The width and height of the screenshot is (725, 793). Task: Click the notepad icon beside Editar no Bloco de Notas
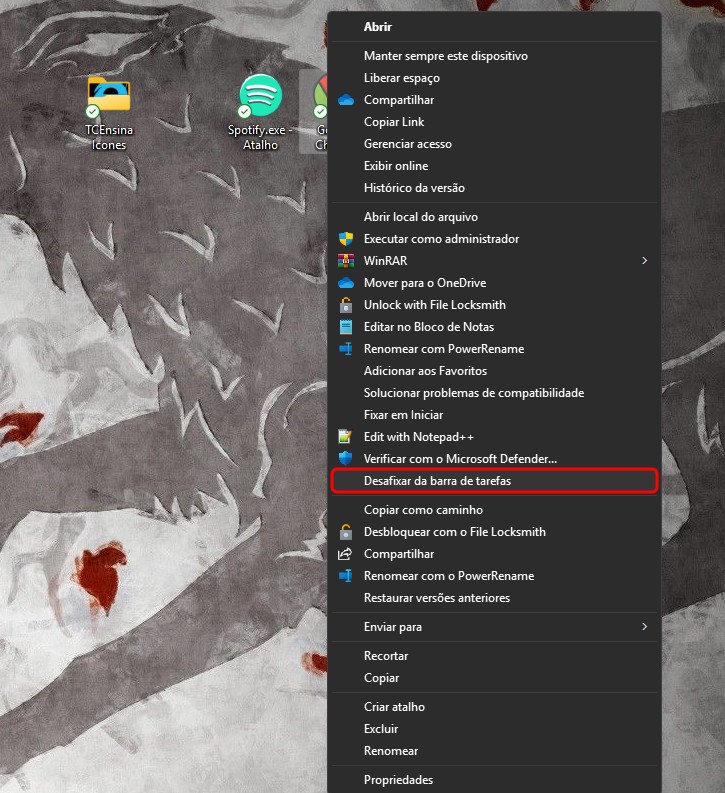[x=346, y=327]
